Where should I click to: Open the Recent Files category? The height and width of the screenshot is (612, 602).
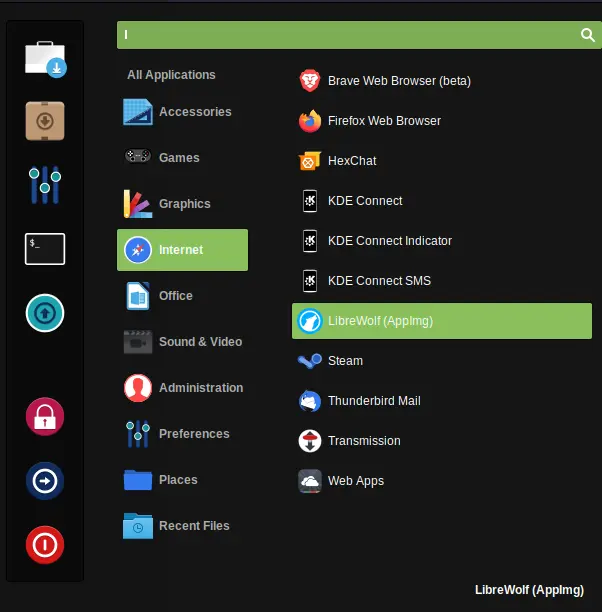click(182, 526)
